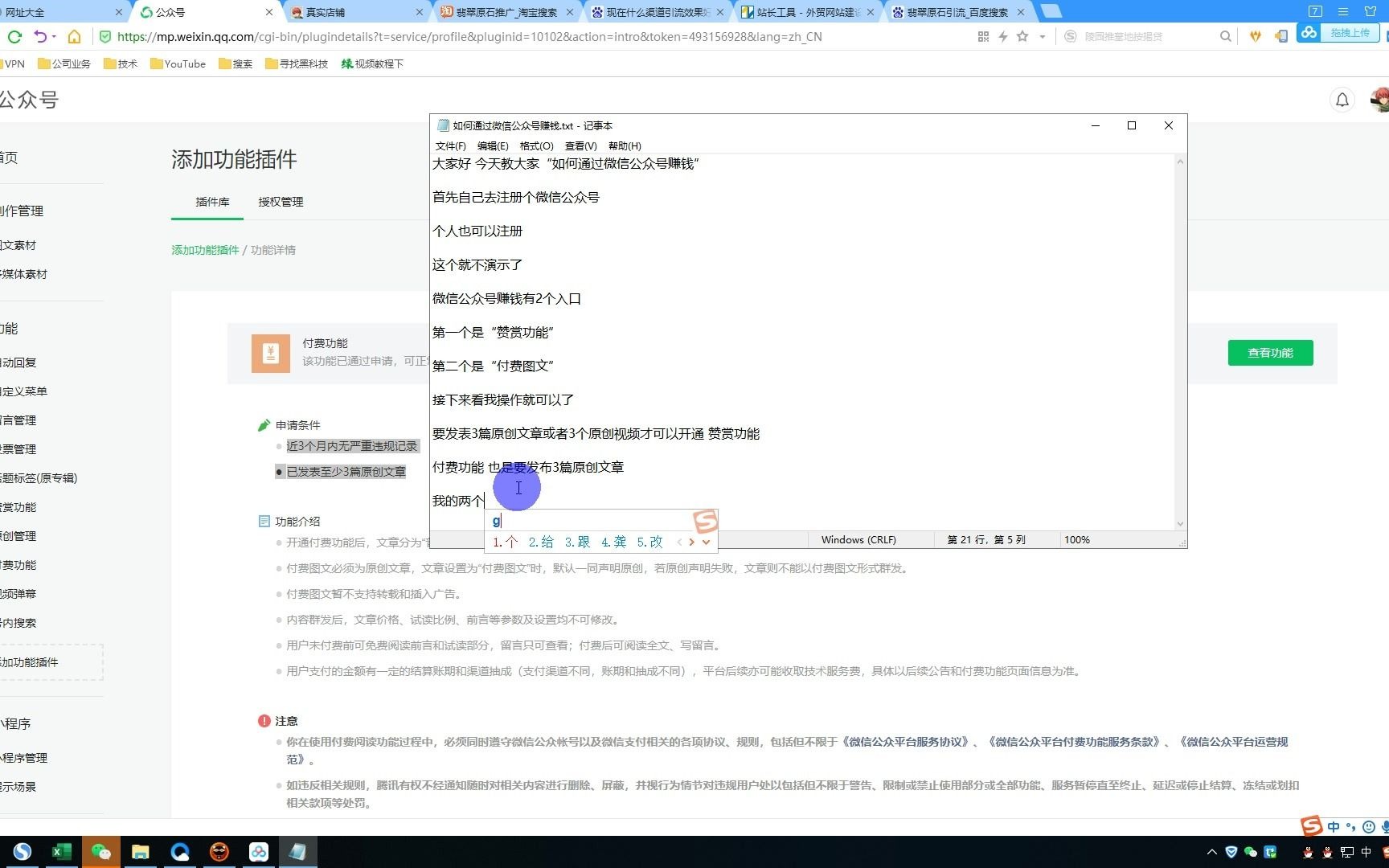Open Notepad's 文件(F) menu
The width and height of the screenshot is (1389, 868).
[450, 145]
